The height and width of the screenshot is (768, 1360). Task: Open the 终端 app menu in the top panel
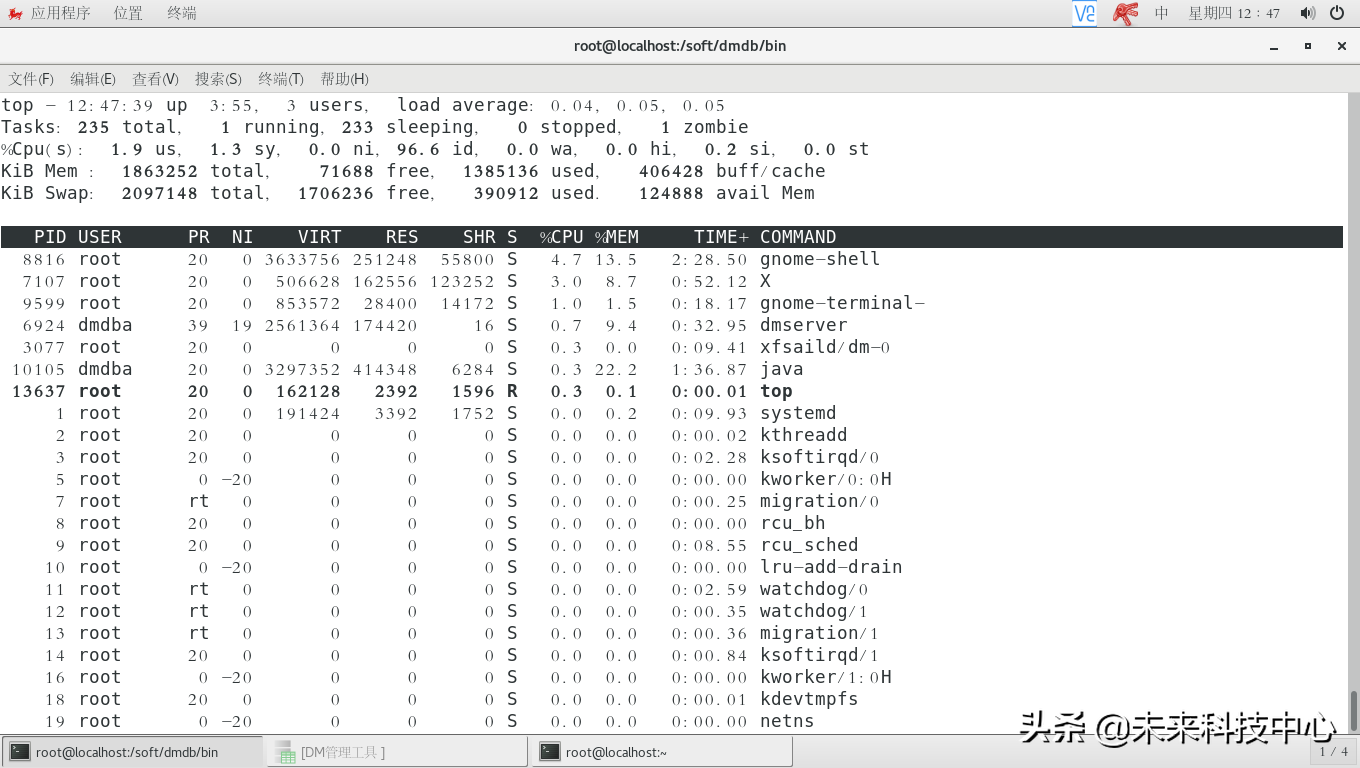click(182, 13)
